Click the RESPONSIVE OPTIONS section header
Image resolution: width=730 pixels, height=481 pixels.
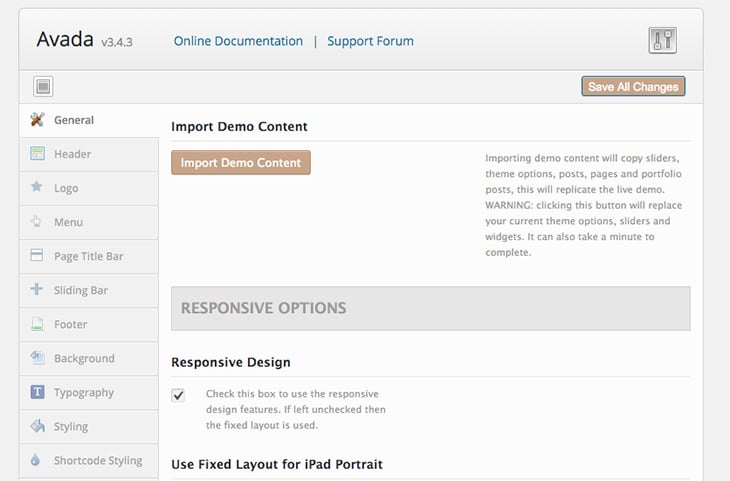[x=431, y=308]
